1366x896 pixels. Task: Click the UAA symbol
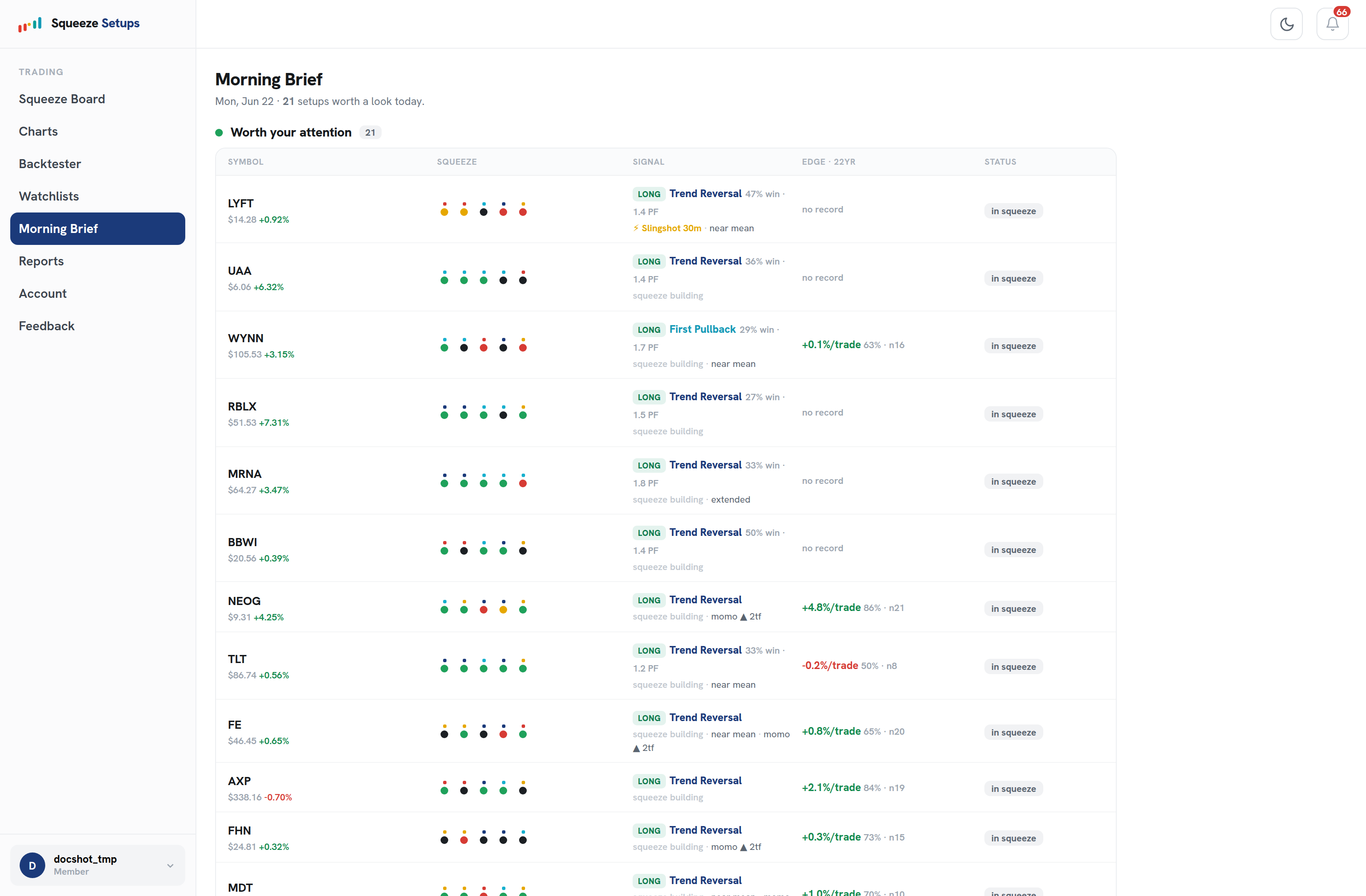click(239, 271)
